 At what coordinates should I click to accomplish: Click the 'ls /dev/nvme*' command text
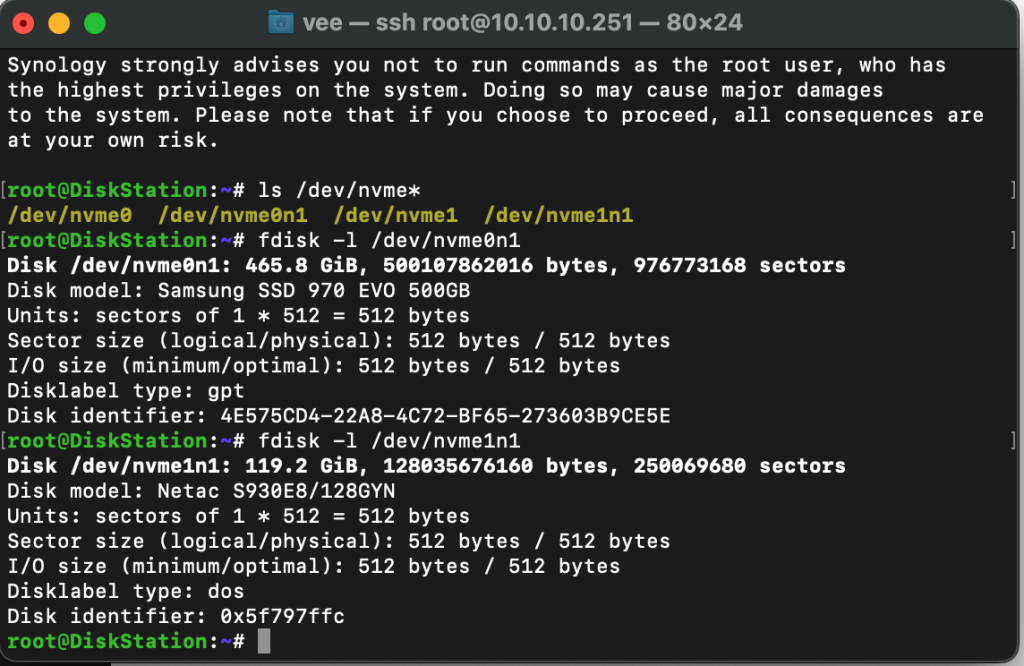(x=339, y=190)
